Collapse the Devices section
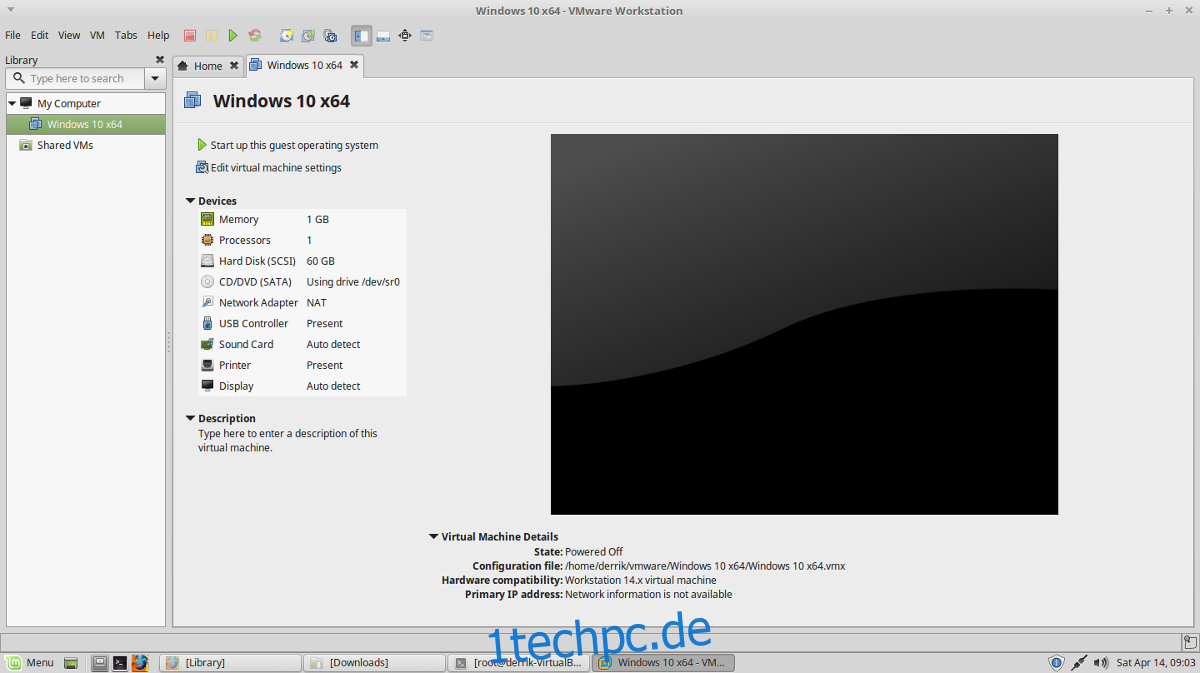1200x673 pixels. 190,201
